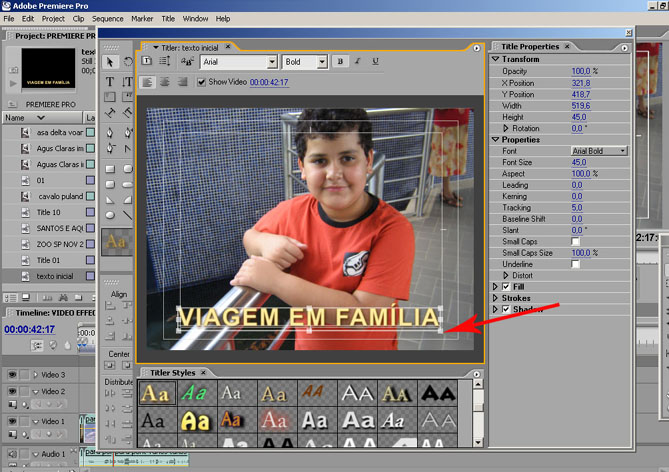Pick the Rectangle shape tool
669x472 pixels.
point(110,168)
